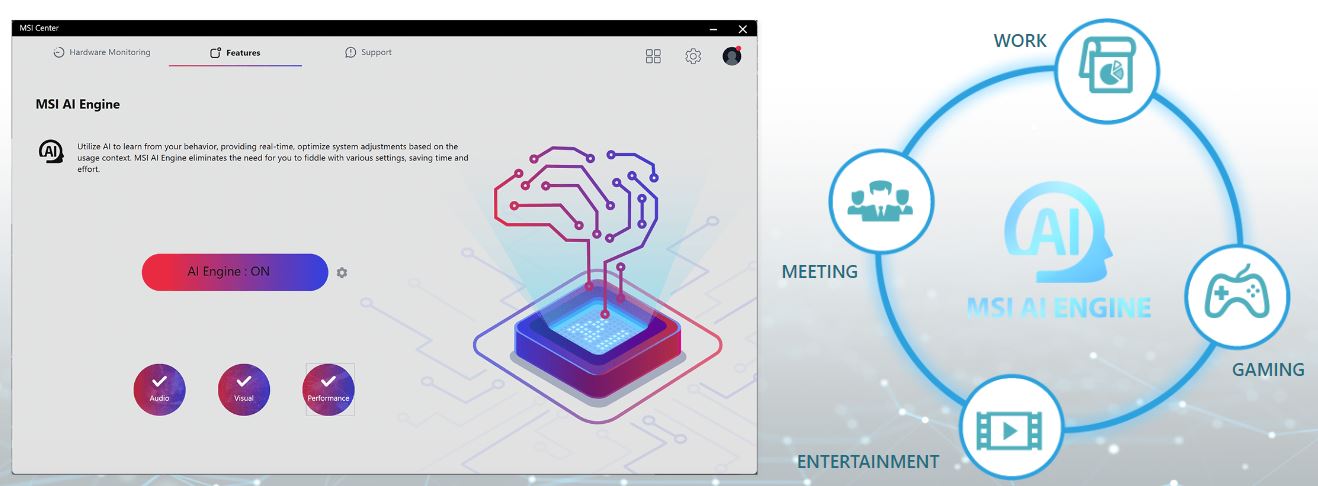Open MSI Center settings gear in header
Viewport: 1318px width, 486px height.
click(x=693, y=57)
